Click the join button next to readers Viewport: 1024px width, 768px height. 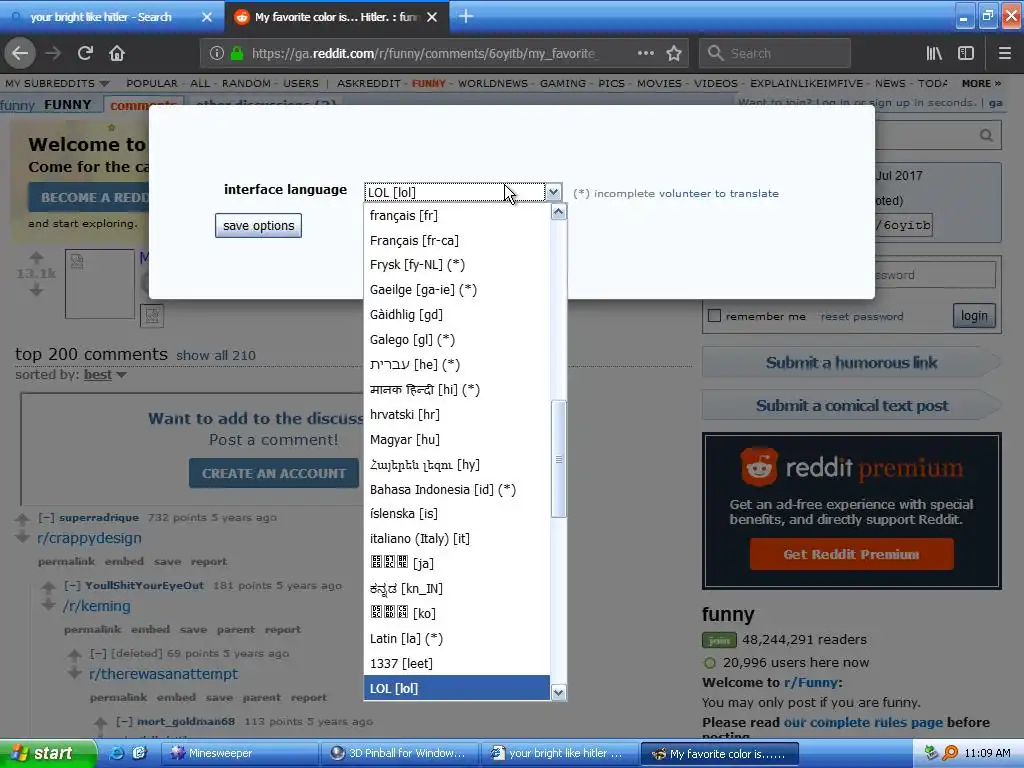[x=719, y=640]
